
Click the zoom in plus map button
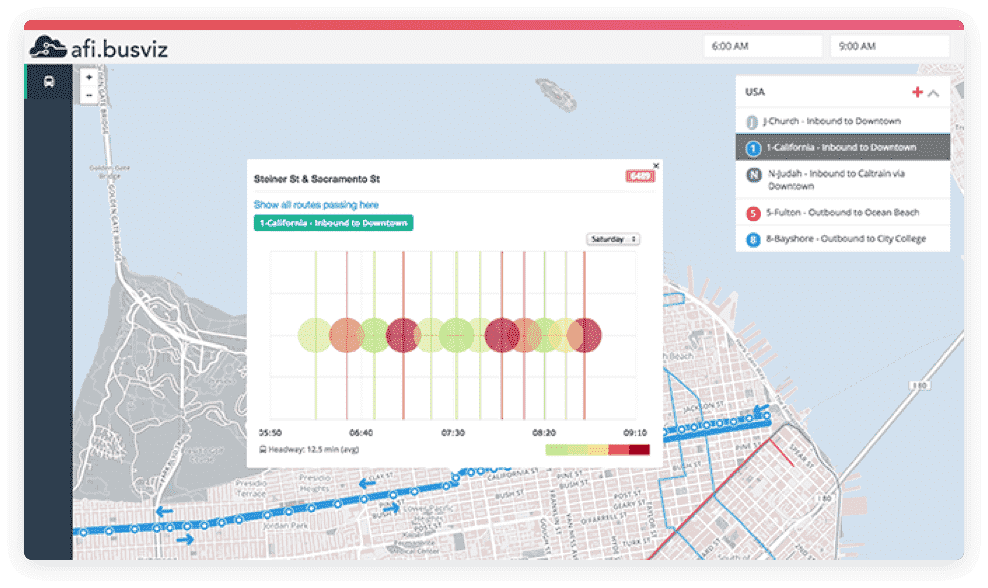coord(90,78)
